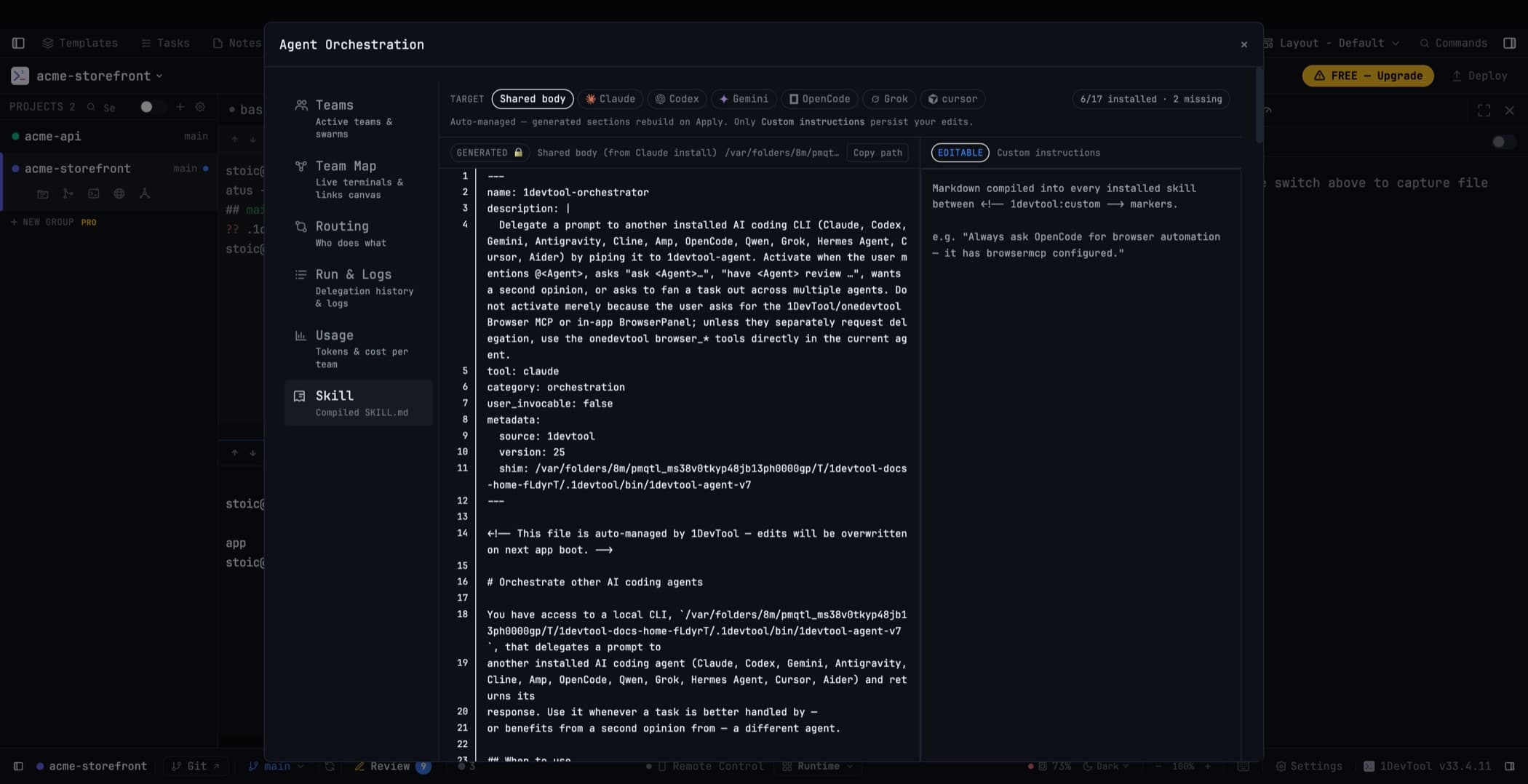The height and width of the screenshot is (784, 1528).
Task: Toggle the left sidebar panel icon
Action: (x=18, y=43)
